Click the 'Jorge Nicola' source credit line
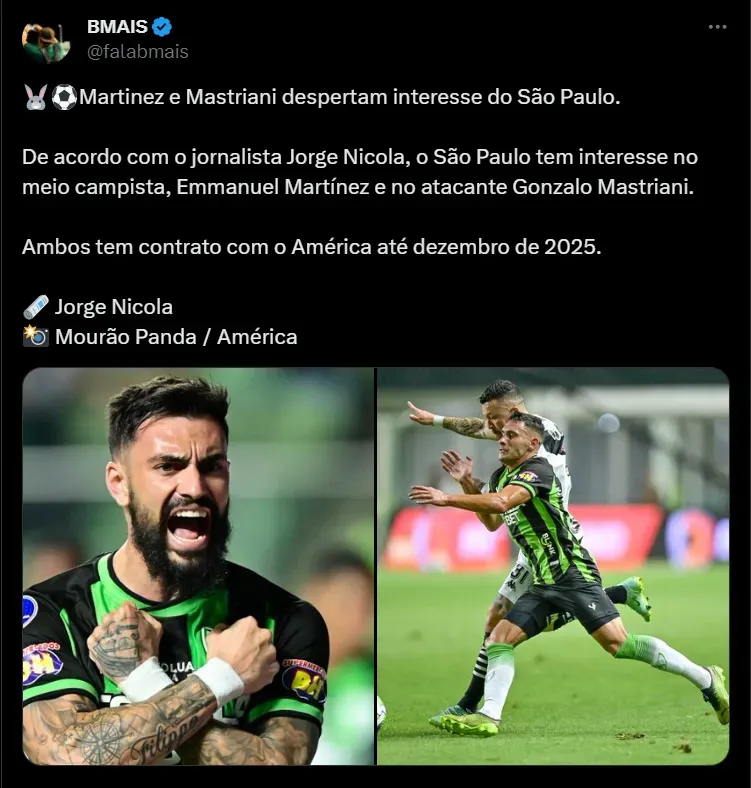 (x=114, y=307)
